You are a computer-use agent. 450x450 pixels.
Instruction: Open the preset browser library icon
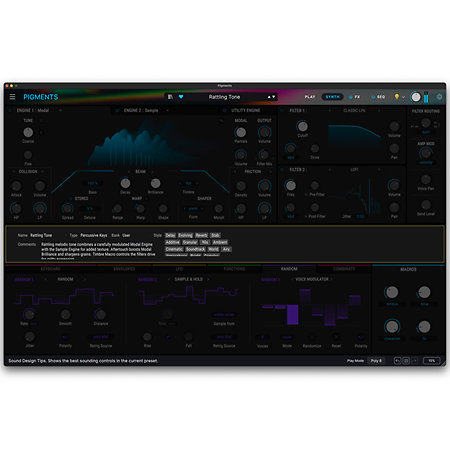170,97
